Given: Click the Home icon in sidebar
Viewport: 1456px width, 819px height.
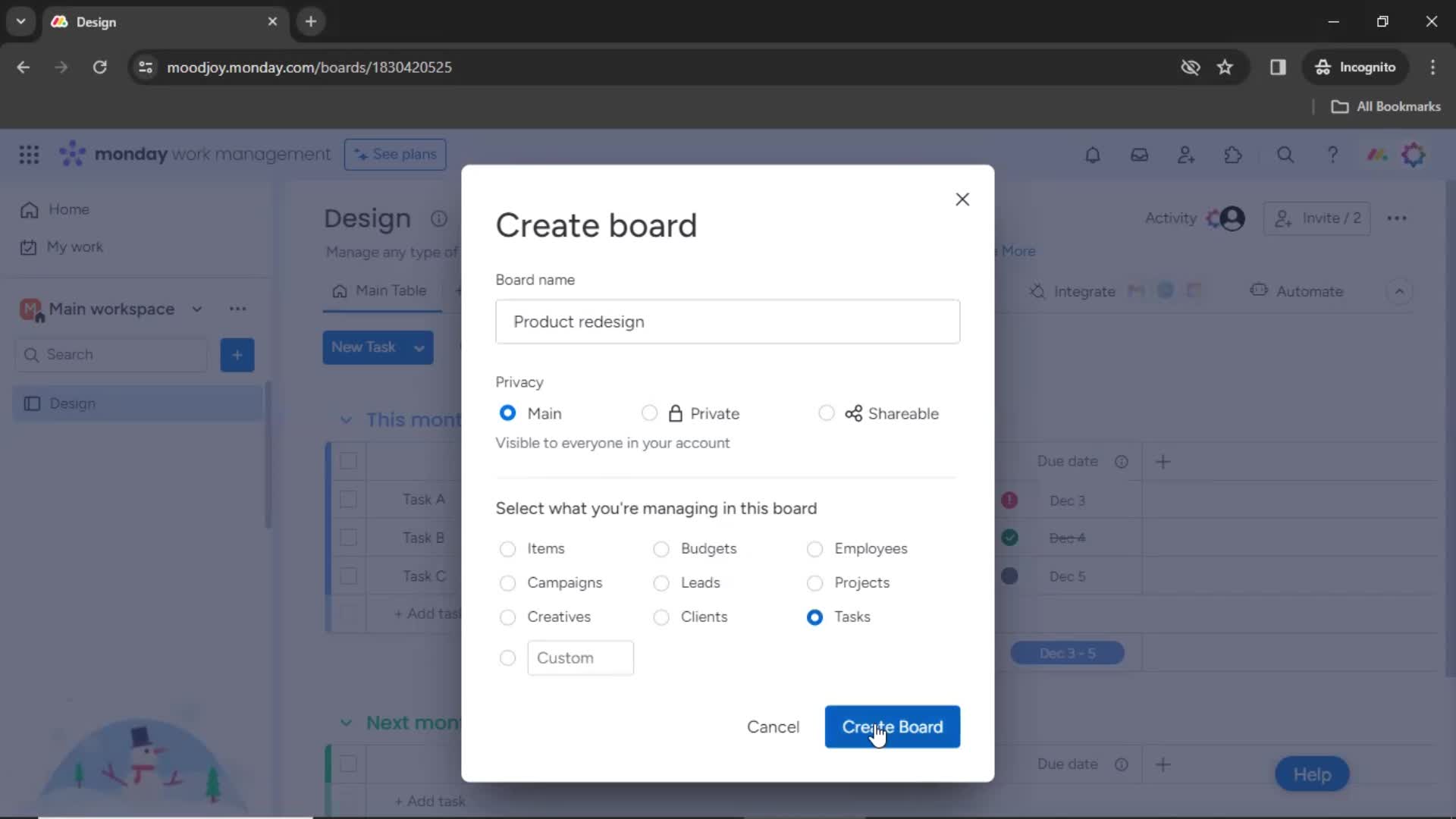Looking at the screenshot, I should click(29, 209).
